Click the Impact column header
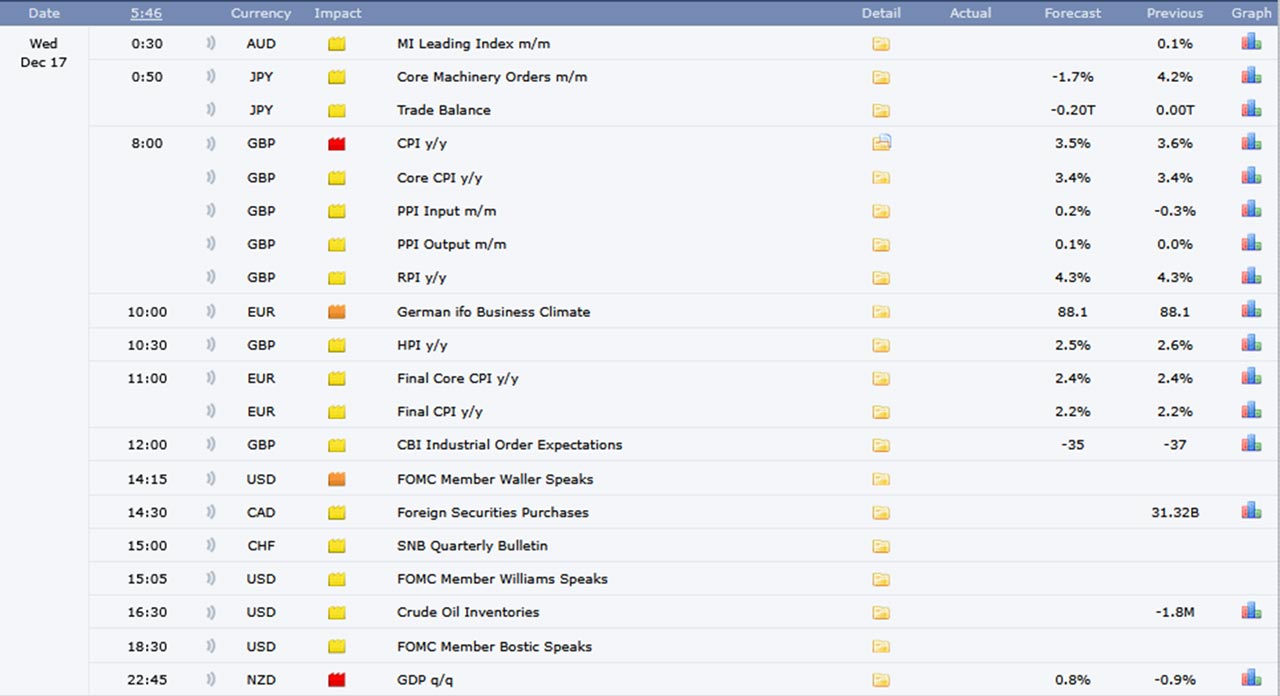1280x696 pixels. click(x=338, y=13)
